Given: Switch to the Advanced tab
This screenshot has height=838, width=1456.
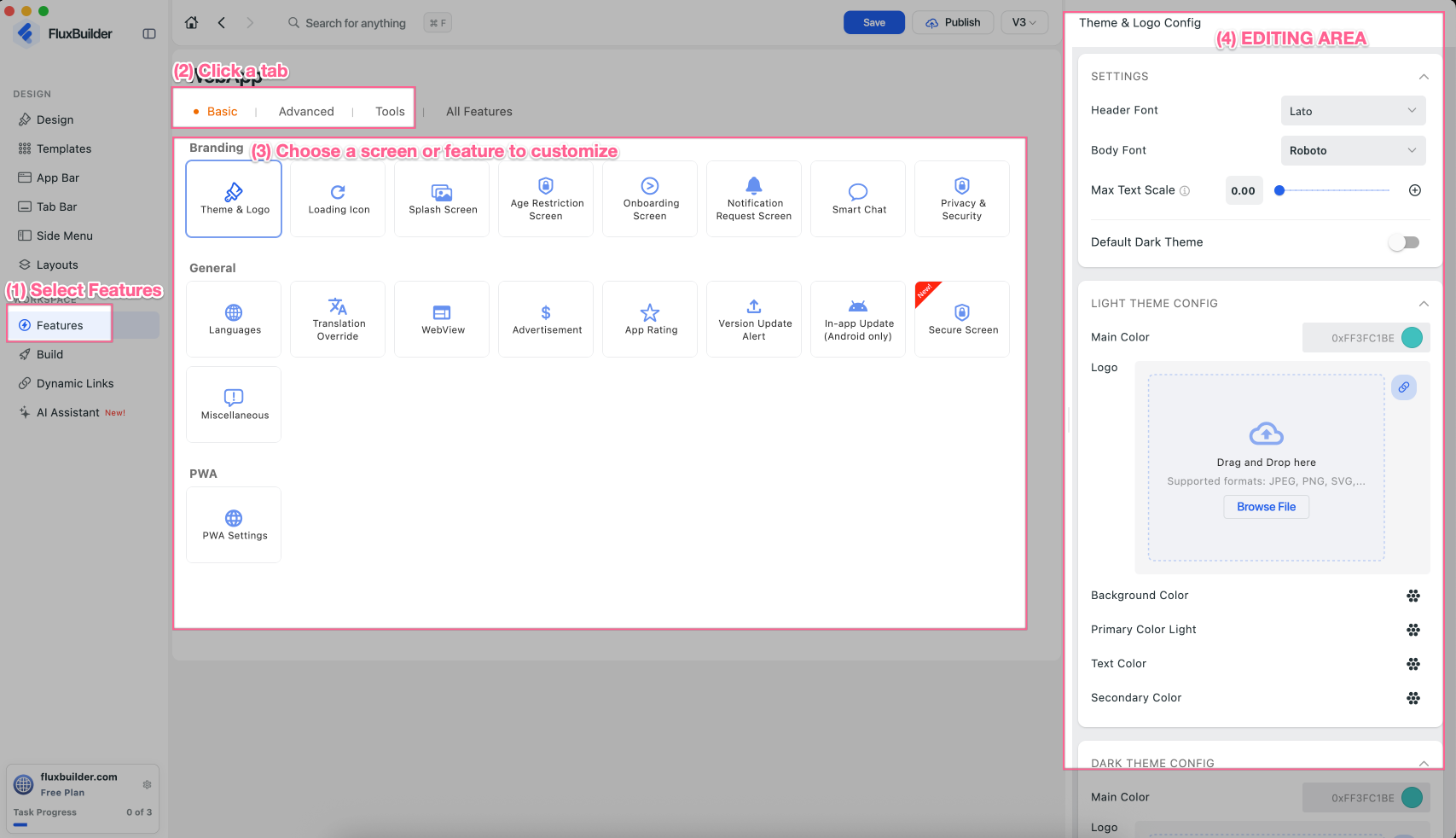Looking at the screenshot, I should (306, 112).
